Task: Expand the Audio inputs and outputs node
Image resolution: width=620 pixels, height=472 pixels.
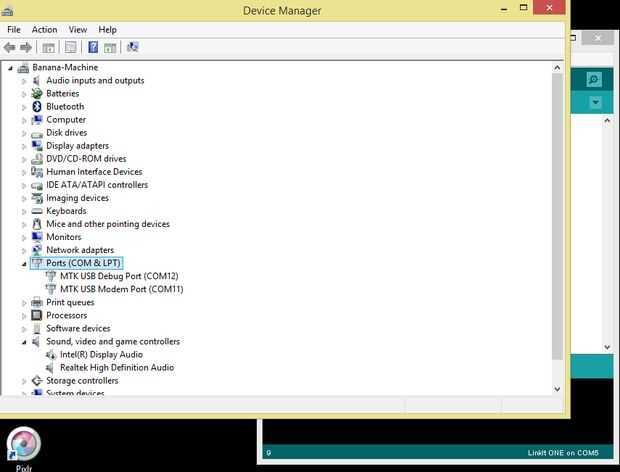Action: 24,81
